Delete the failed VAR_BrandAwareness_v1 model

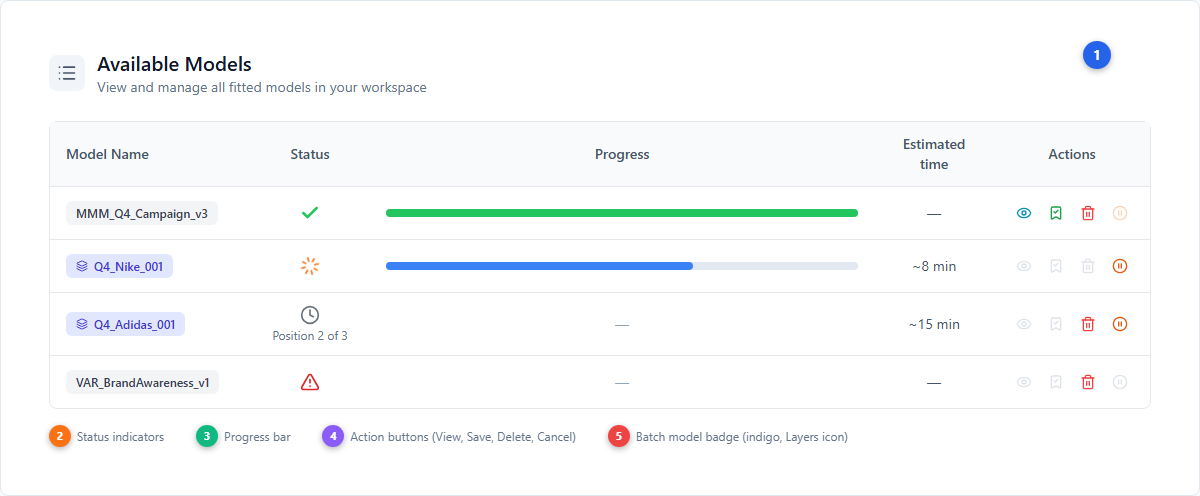1088,382
